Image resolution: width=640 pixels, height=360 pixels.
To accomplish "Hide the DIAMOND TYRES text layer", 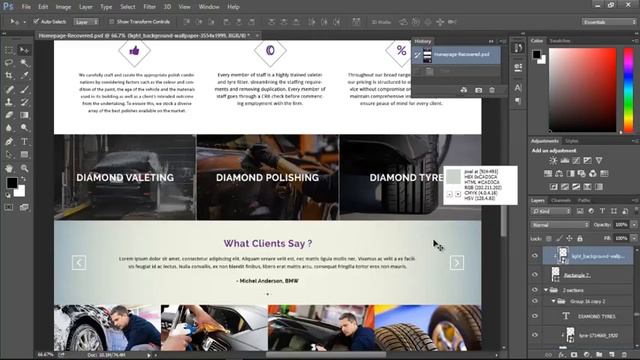I will click(535, 316).
